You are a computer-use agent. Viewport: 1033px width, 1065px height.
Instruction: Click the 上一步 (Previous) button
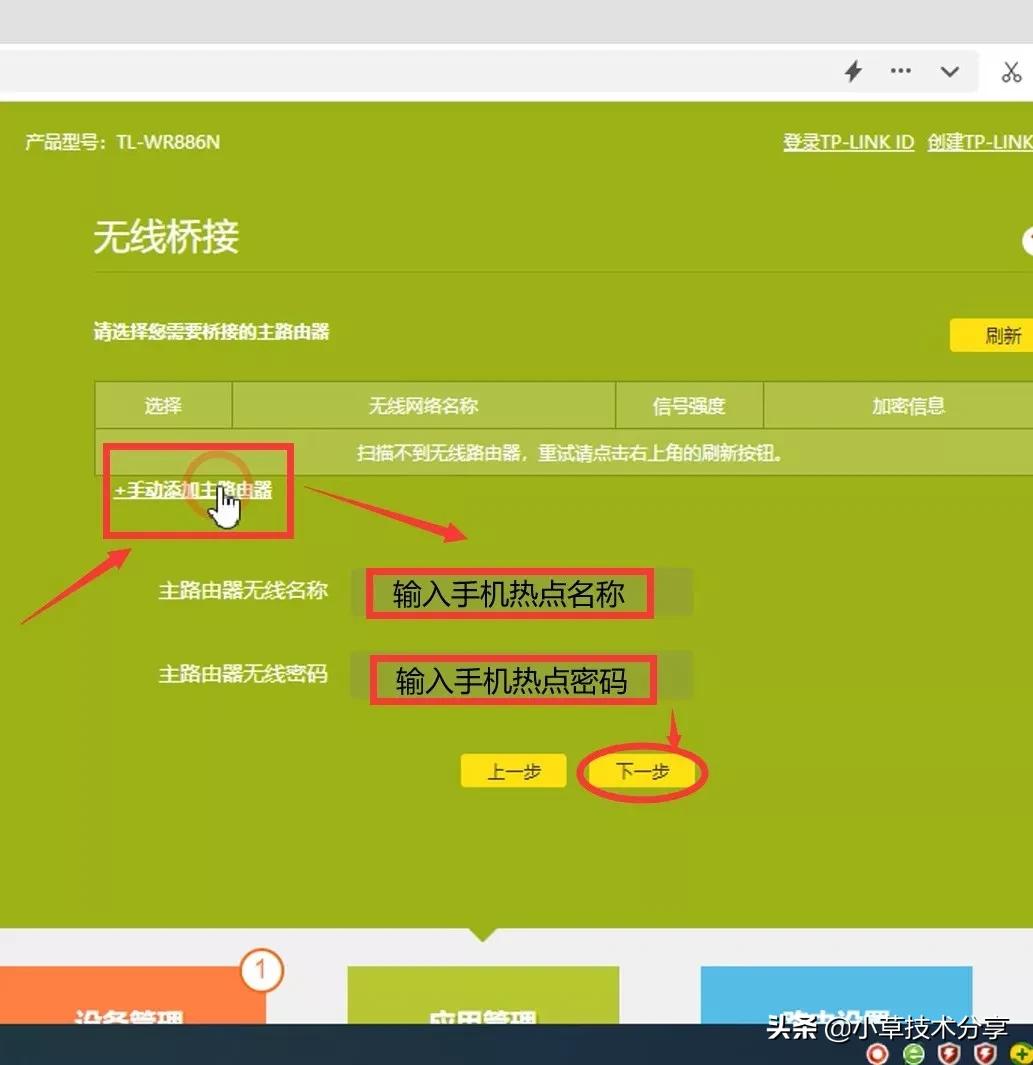[x=513, y=771]
